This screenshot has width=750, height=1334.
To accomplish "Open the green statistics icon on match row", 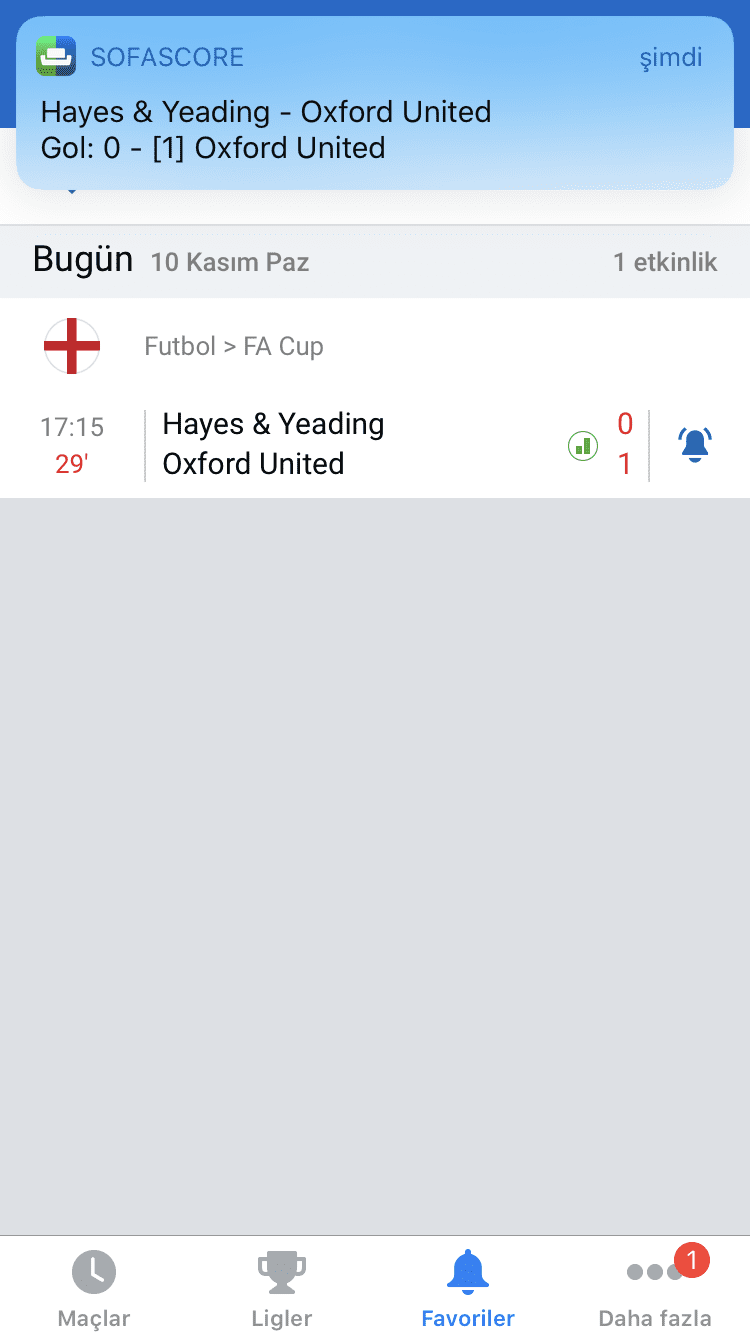I will (x=583, y=445).
